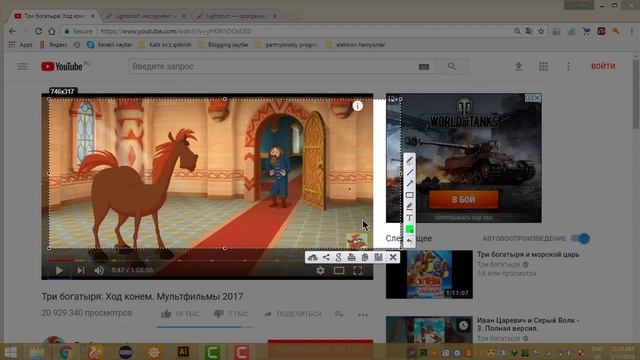Mute the video volume
Viewport: 640px width, 360px height.
99,270
